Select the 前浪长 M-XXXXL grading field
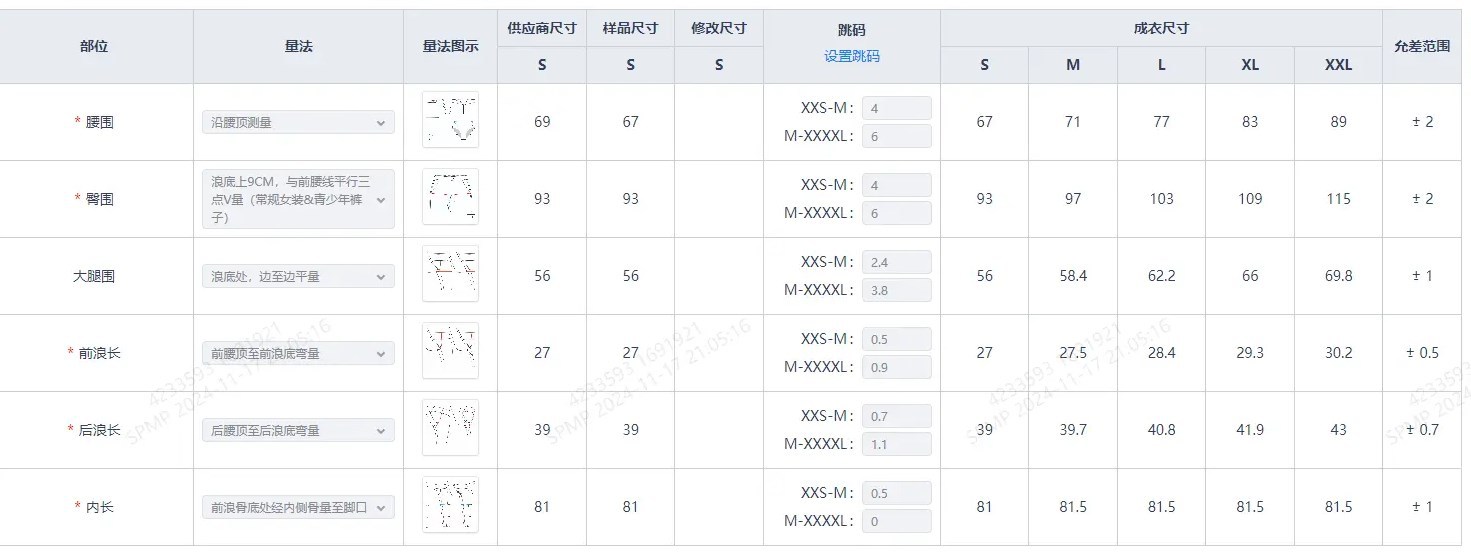This screenshot has height=560, width=1471. [x=896, y=367]
